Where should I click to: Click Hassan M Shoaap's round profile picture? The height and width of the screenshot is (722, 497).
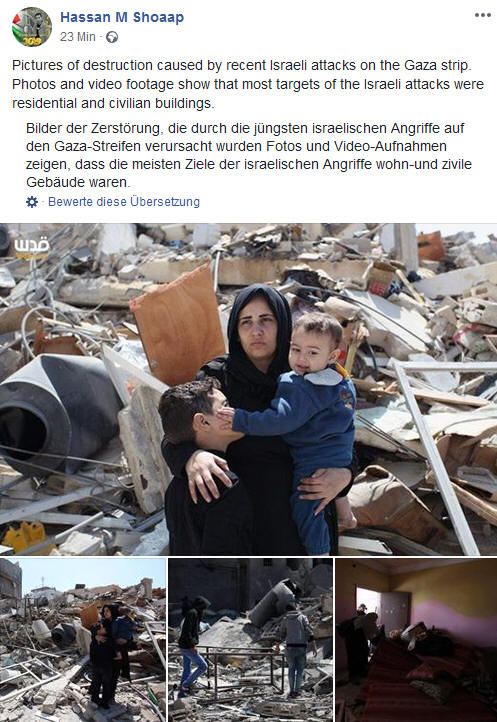click(32, 27)
